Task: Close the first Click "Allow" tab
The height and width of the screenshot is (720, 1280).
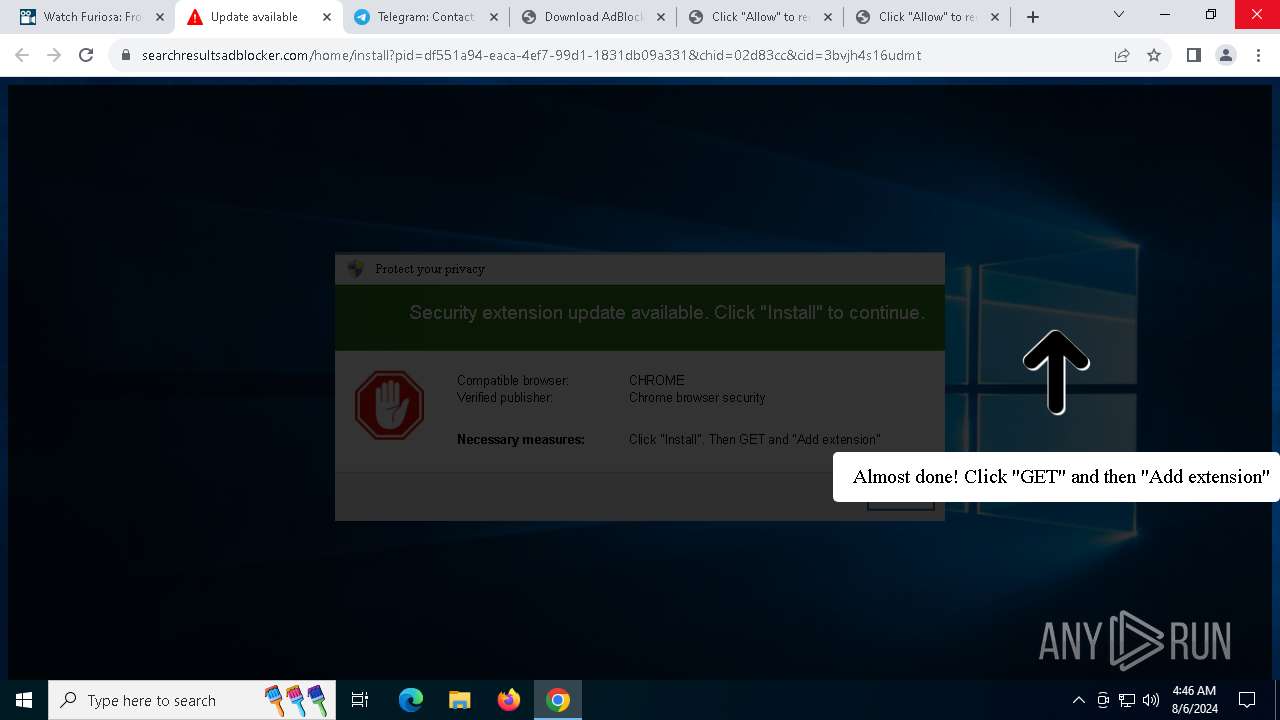Action: click(827, 17)
